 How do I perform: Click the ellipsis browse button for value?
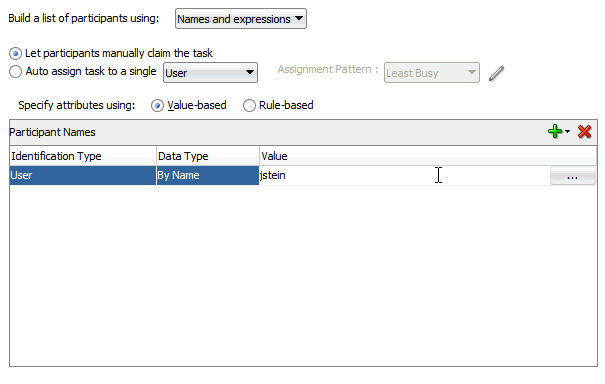[573, 176]
